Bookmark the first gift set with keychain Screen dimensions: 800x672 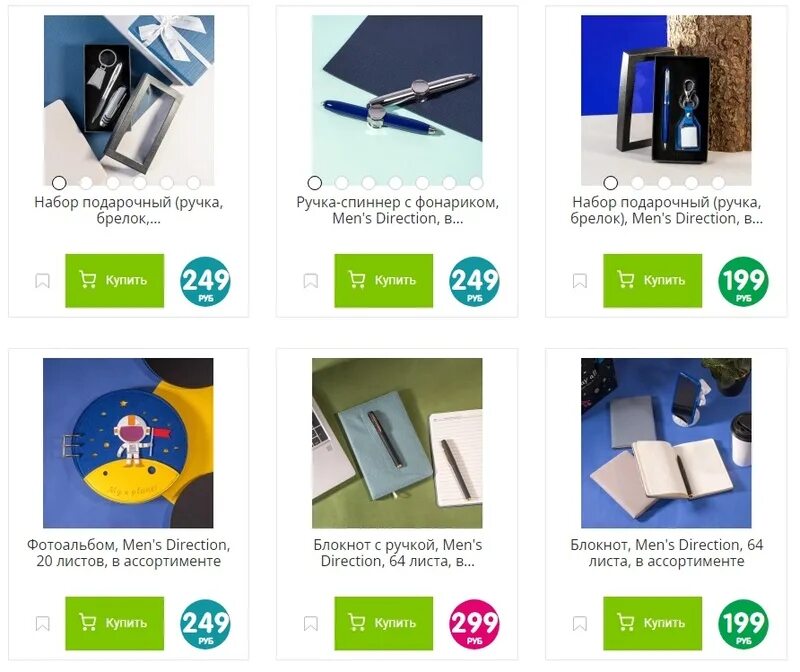coord(42,281)
